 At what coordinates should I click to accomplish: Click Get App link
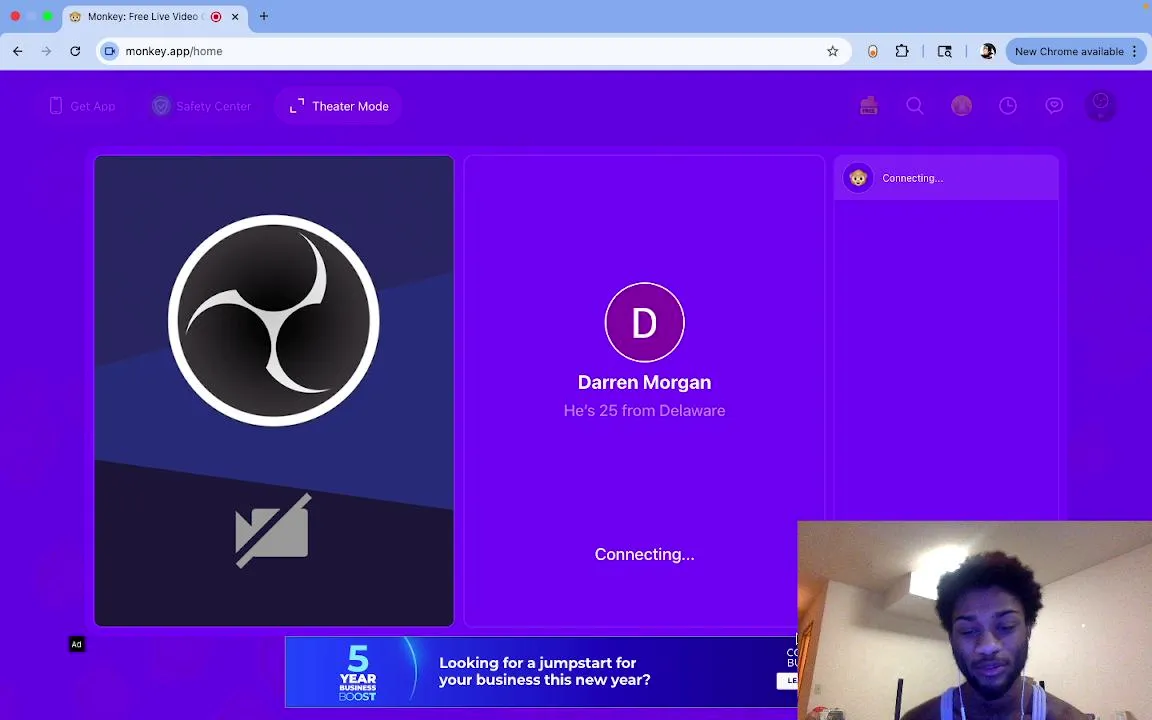pos(82,106)
